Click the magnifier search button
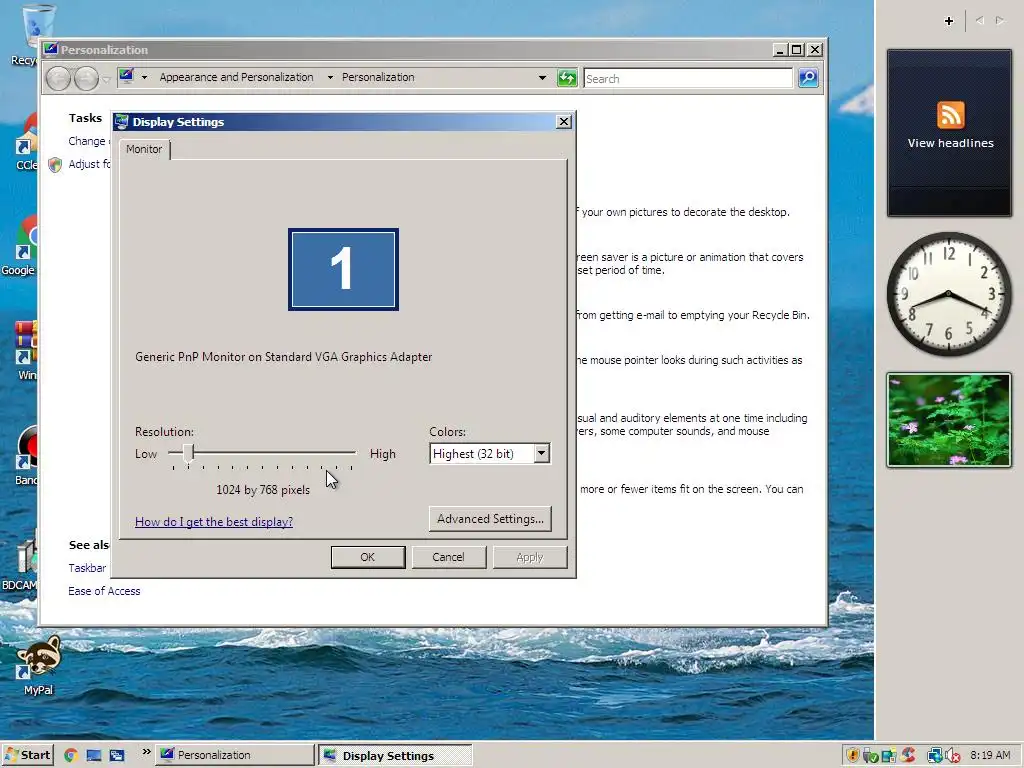The image size is (1024, 768). click(x=808, y=78)
